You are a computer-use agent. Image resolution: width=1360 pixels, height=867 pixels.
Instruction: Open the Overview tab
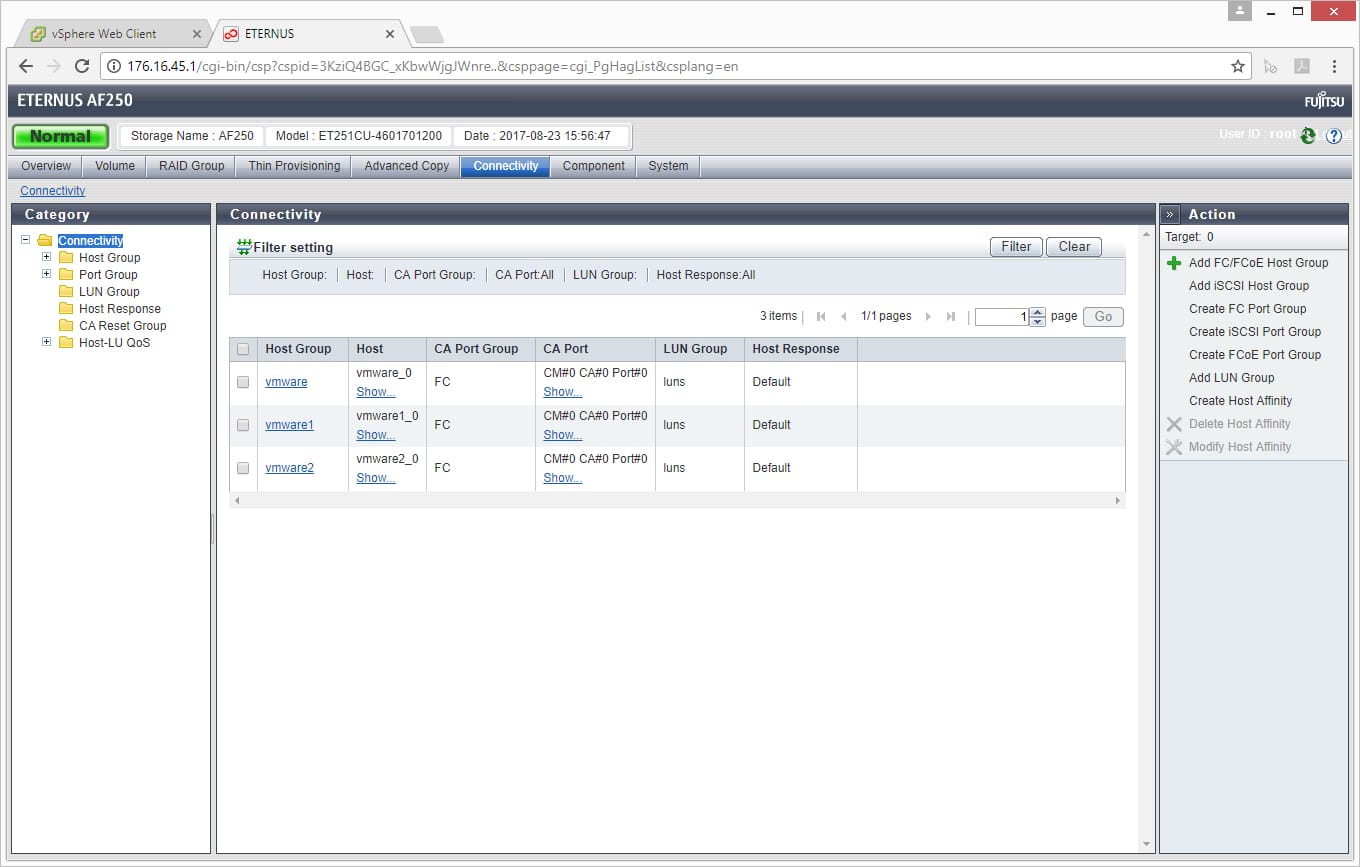[x=46, y=166]
